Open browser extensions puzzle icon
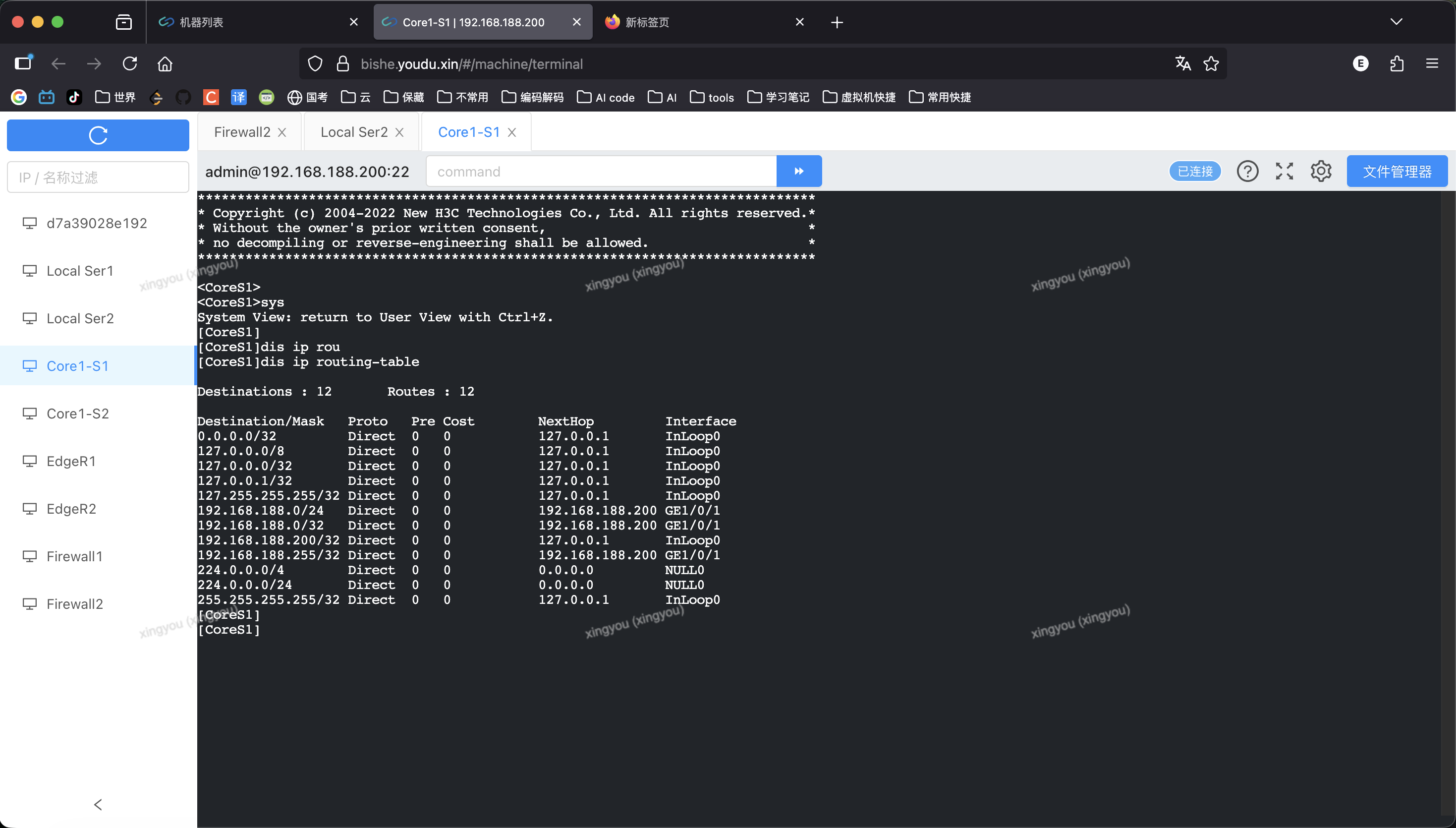1456x828 pixels. point(1397,63)
